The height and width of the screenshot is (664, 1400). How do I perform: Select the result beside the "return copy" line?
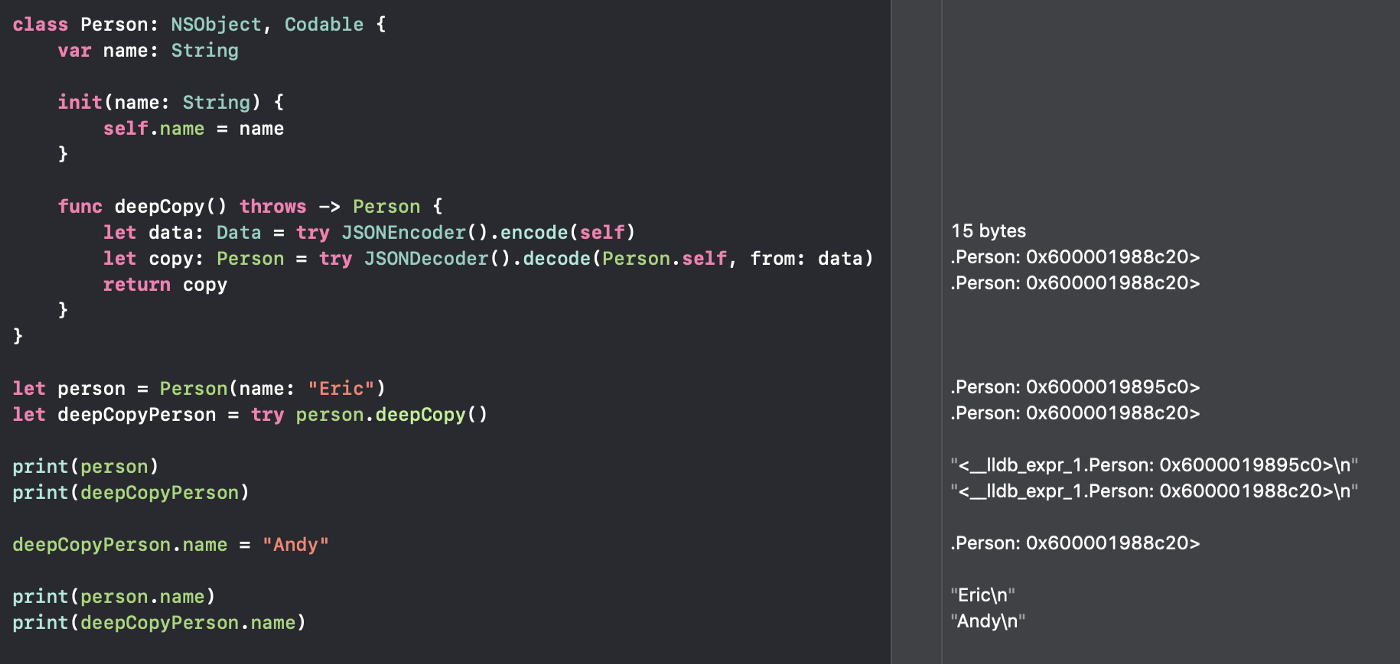[x=1075, y=283]
